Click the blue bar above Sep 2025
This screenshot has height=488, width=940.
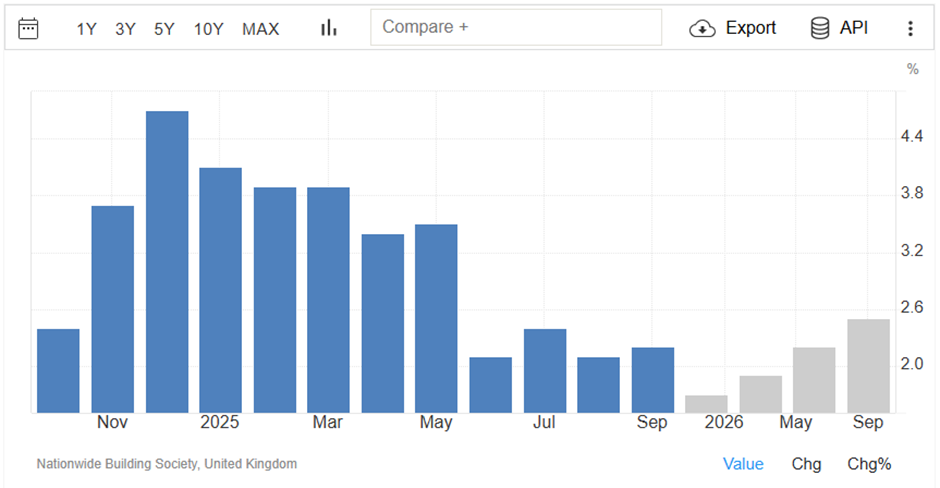pos(653,380)
